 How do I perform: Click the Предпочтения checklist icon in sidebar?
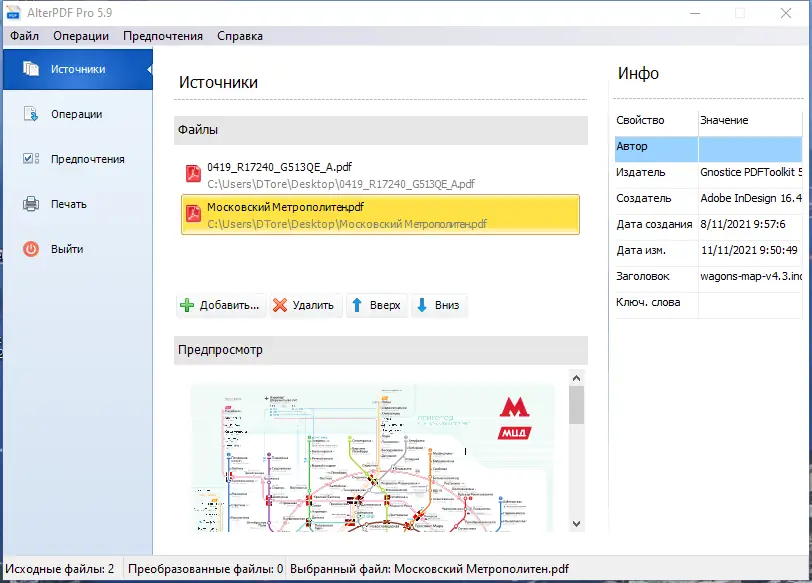[x=31, y=158]
